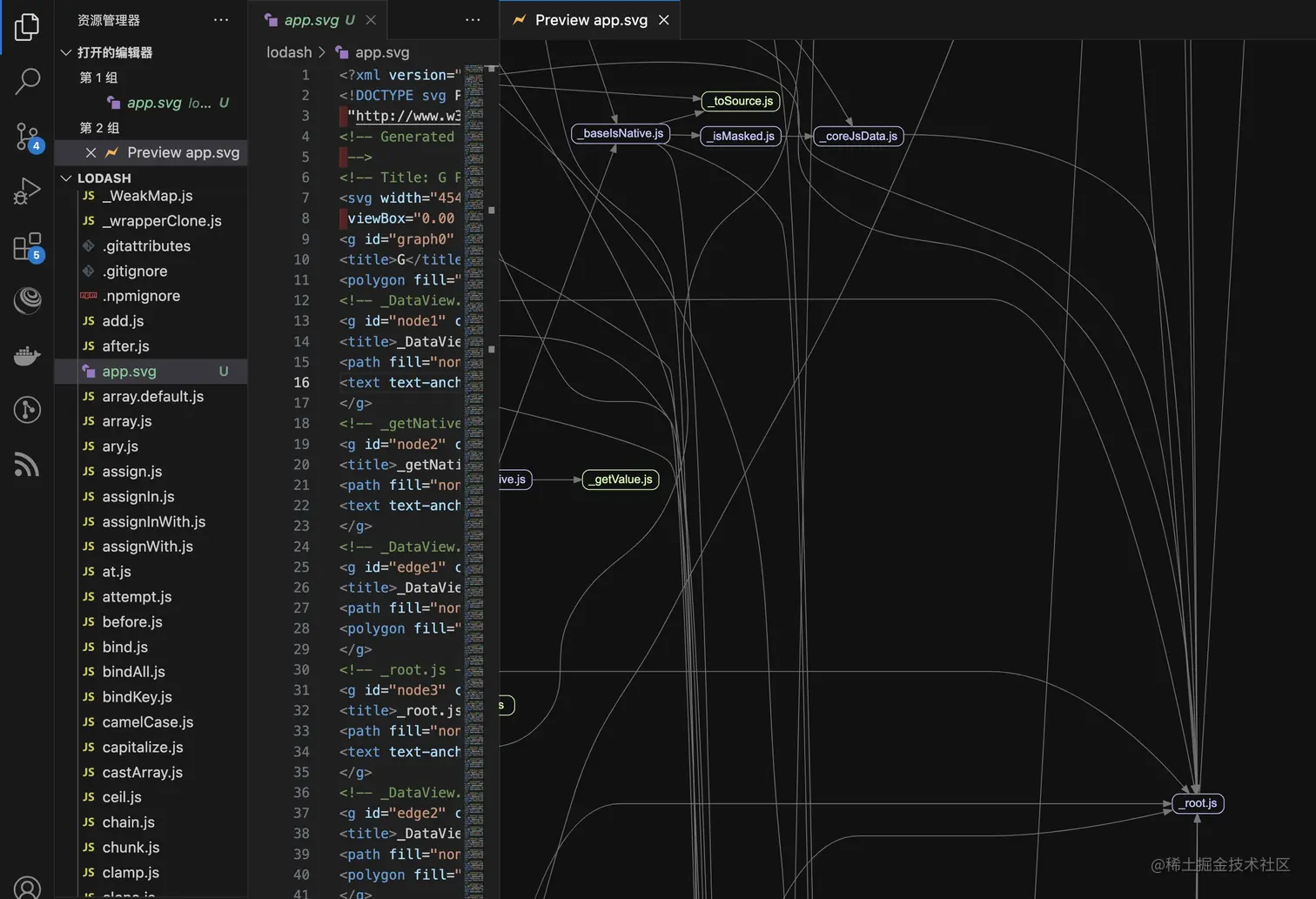The height and width of the screenshot is (899, 1316).
Task: Open explorer panel more actions menu
Action: (x=221, y=20)
